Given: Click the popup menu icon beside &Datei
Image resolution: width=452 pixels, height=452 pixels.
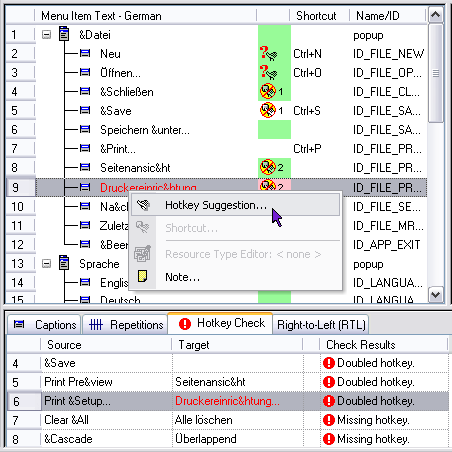Looking at the screenshot, I should point(64,34).
